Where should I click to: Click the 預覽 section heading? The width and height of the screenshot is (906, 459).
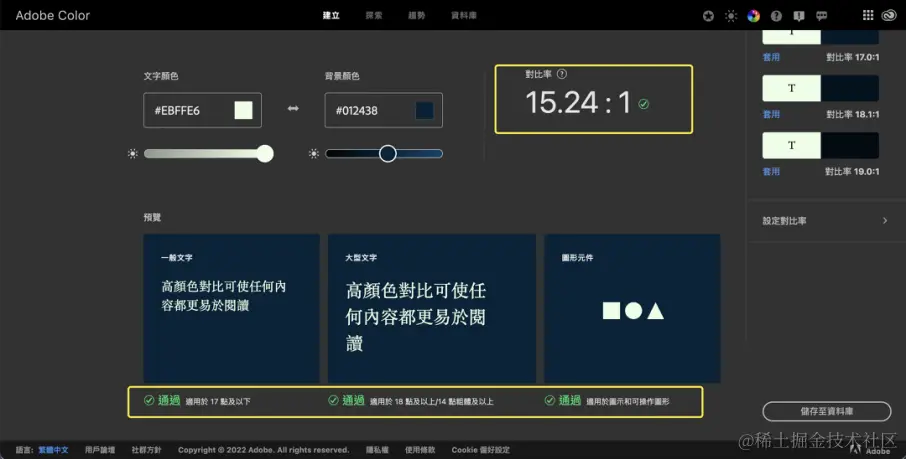point(152,217)
